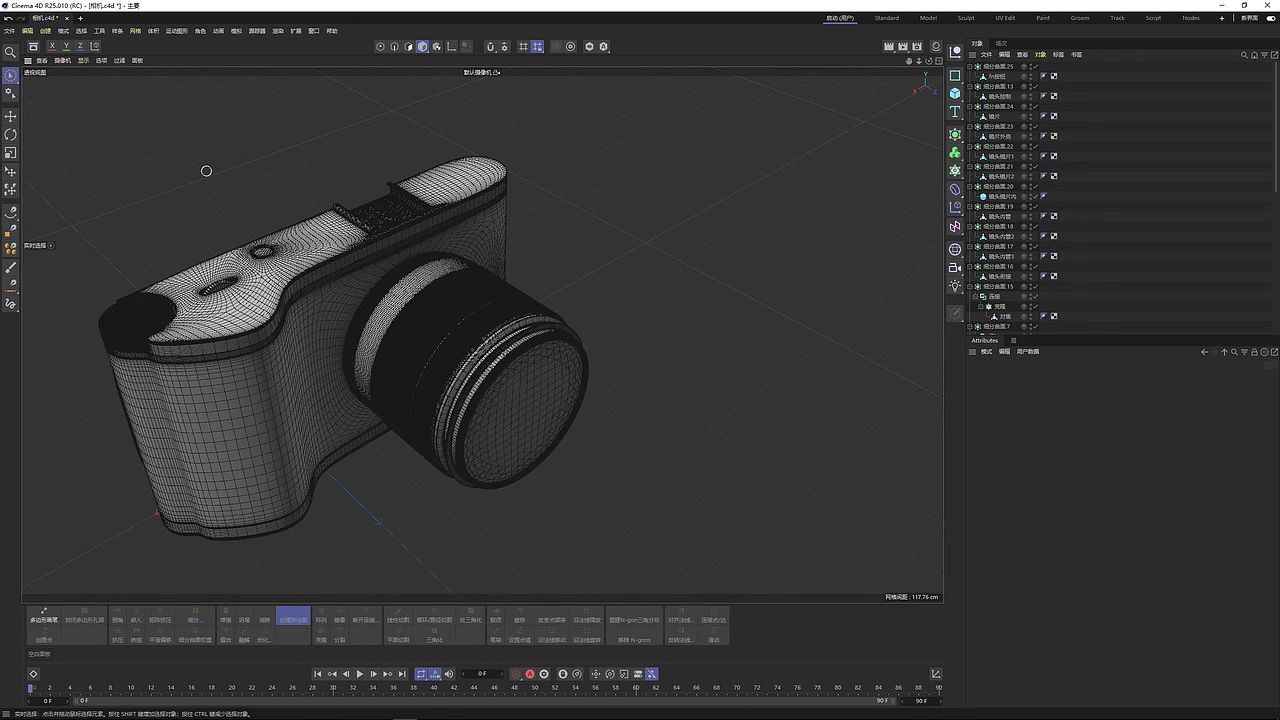Collapse the 细分曲面.25 tree node

pyautogui.click(x=970, y=66)
